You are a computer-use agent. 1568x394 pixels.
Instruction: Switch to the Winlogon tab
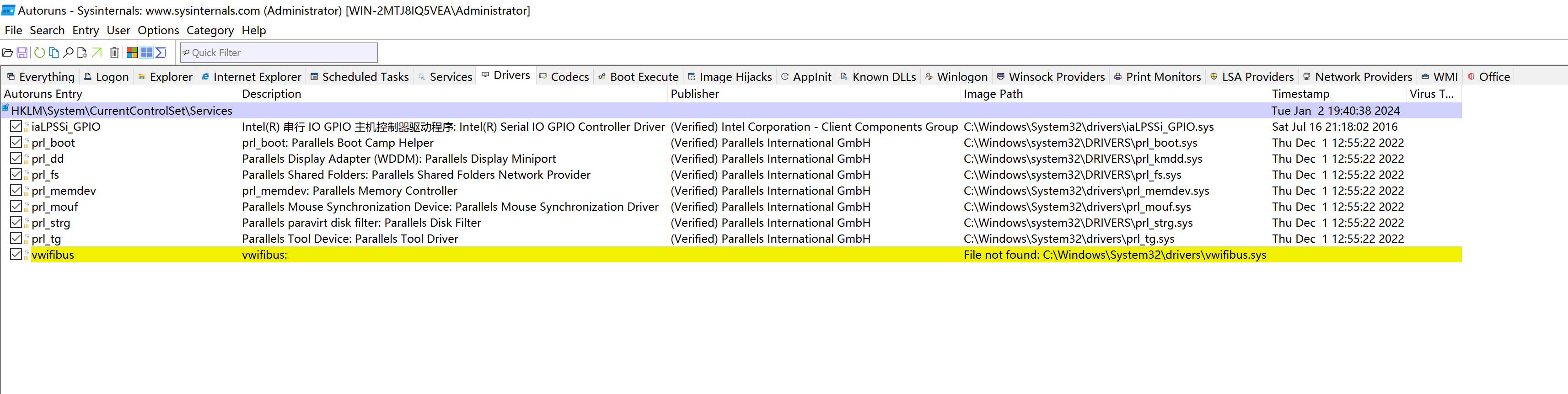[956, 77]
